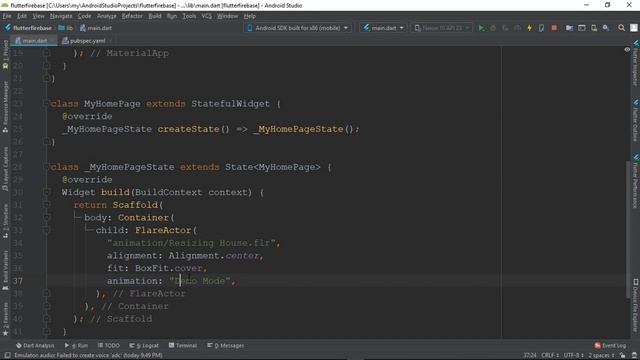Open the Build menu
Image resolution: width=640 pixels, height=360 pixels.
[155, 16]
